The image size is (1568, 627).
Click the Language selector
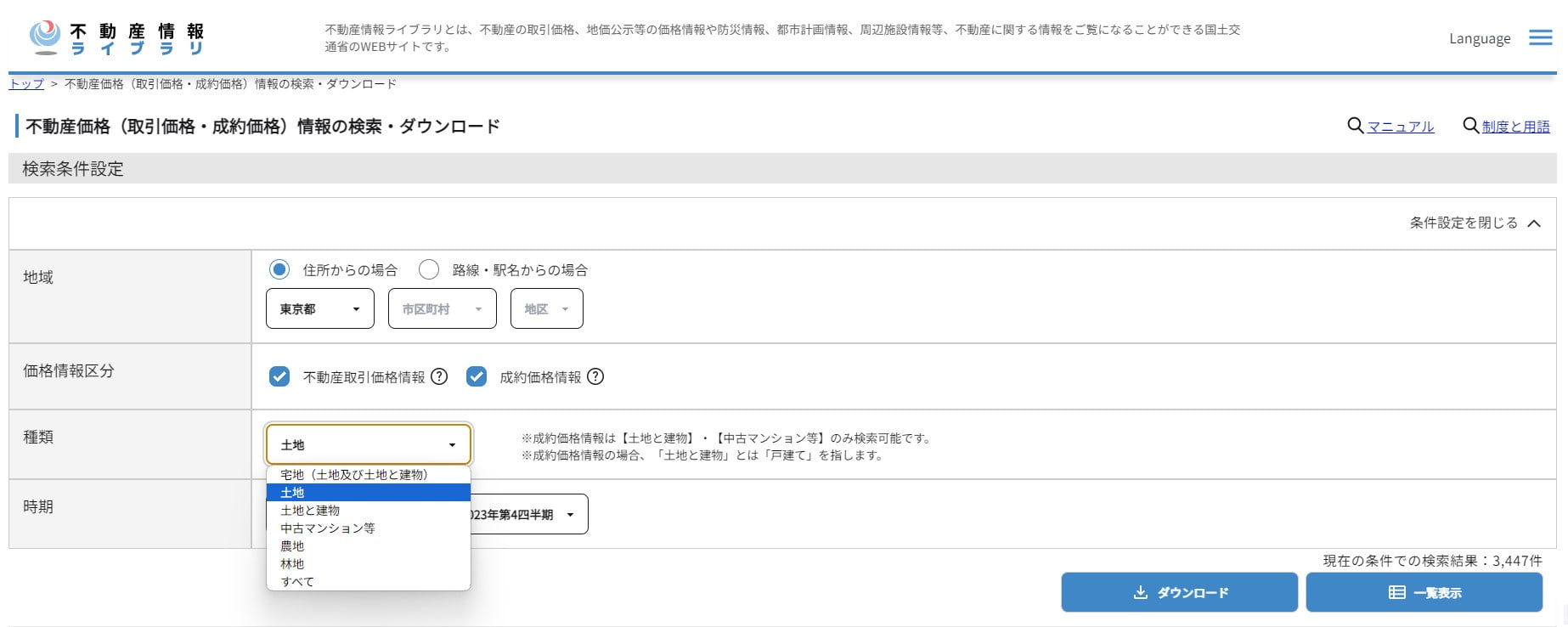click(x=1480, y=38)
